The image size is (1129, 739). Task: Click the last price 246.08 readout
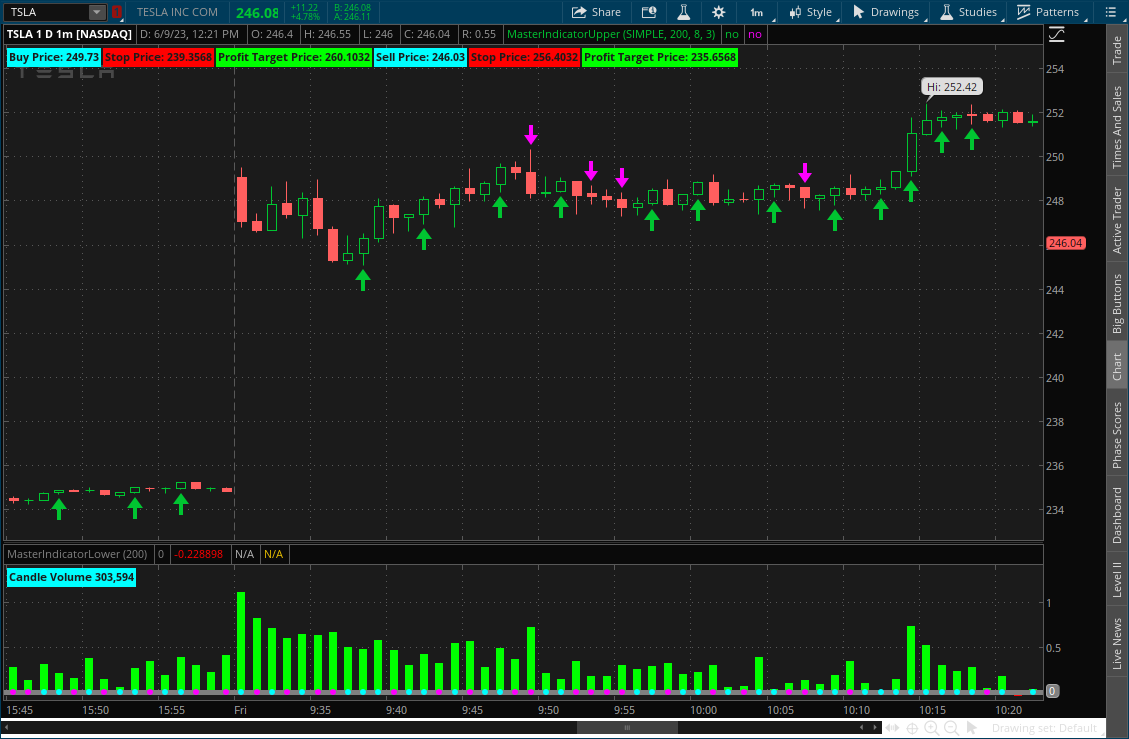[257, 13]
